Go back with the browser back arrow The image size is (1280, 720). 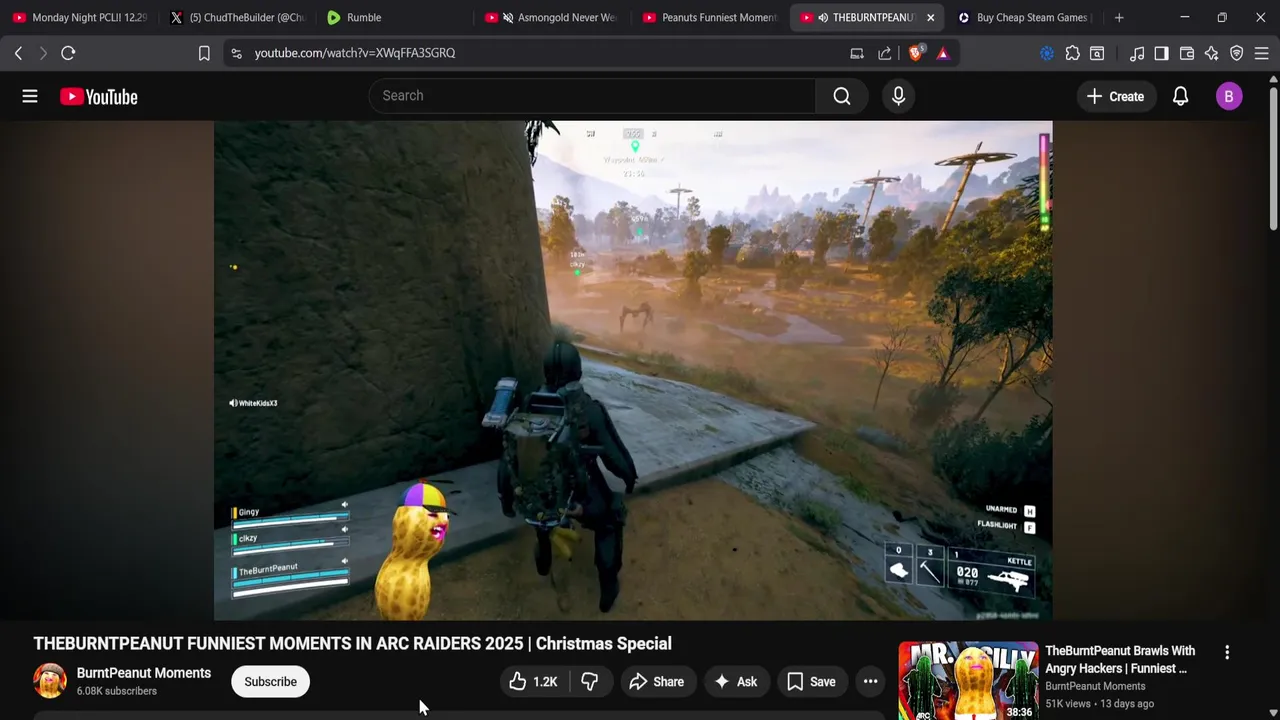click(x=18, y=53)
